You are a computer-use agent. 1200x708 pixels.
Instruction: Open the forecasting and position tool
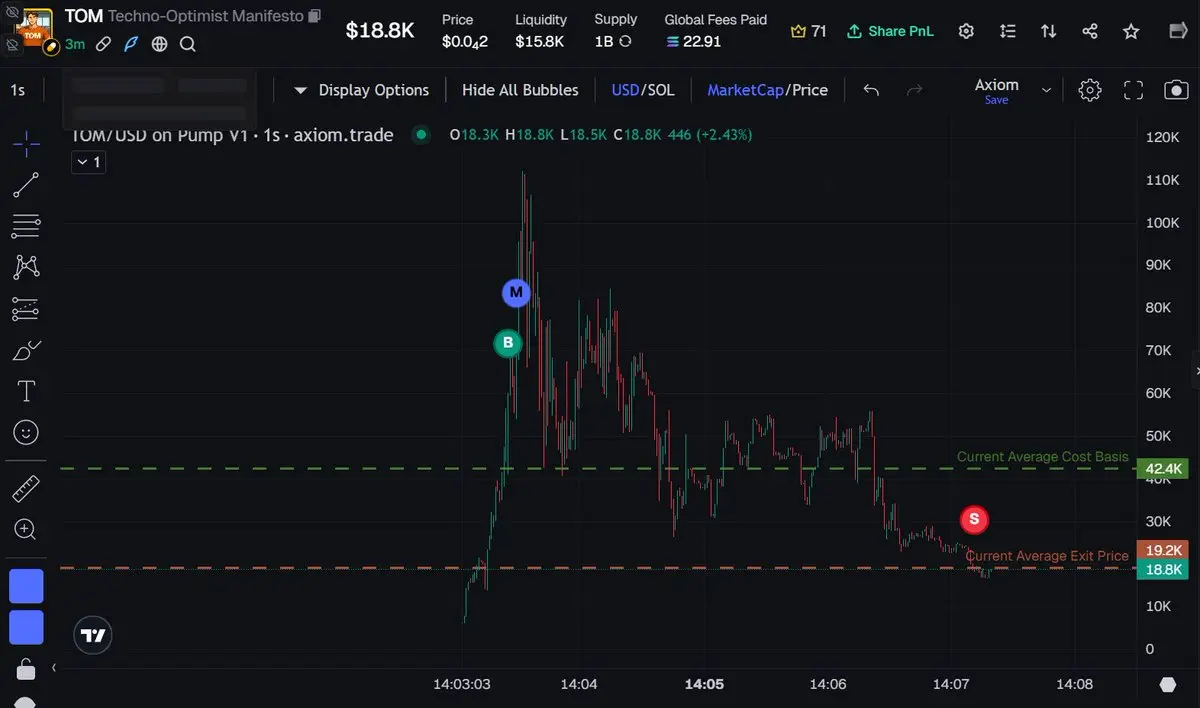(26, 309)
